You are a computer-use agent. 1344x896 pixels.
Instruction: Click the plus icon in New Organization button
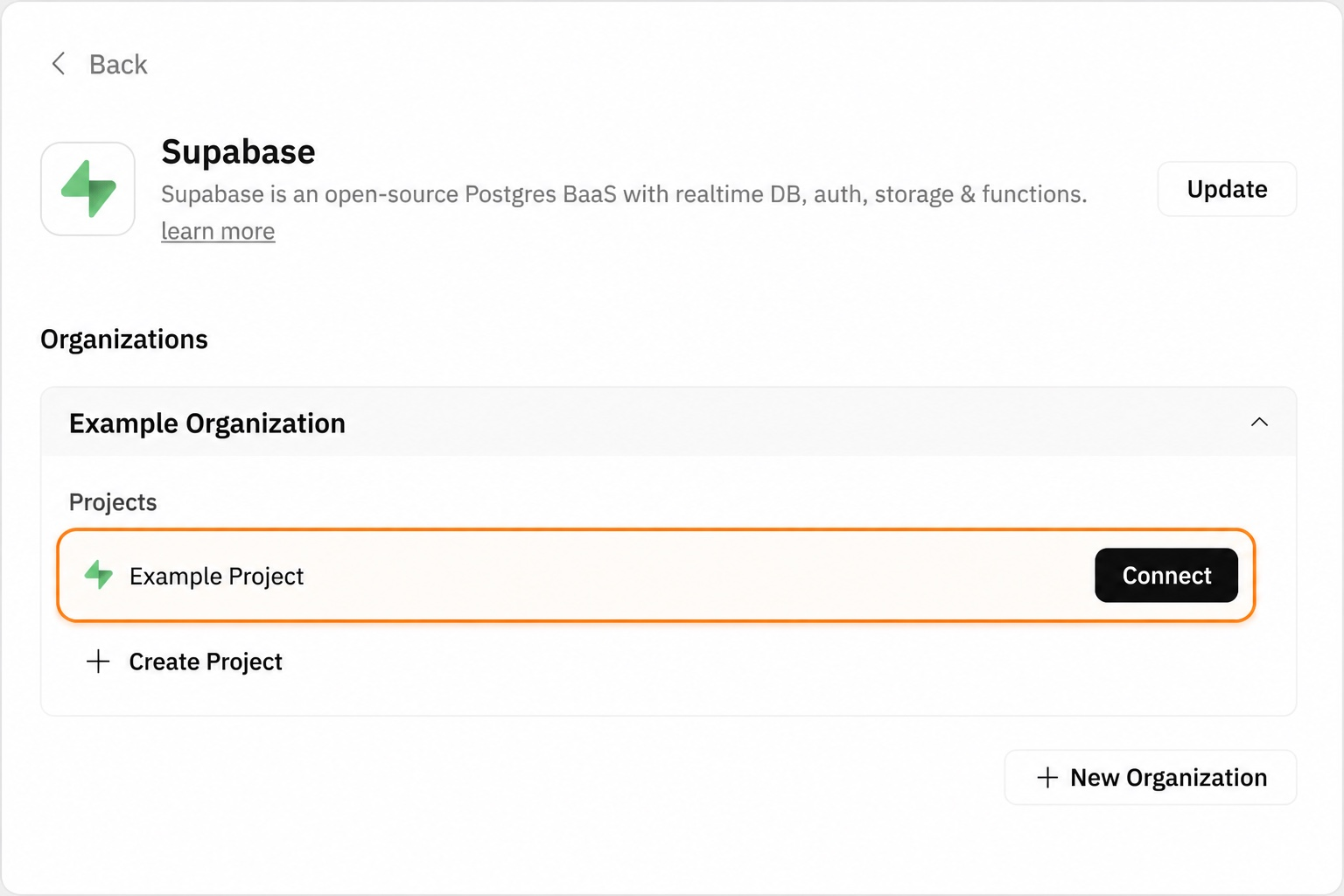(1047, 777)
